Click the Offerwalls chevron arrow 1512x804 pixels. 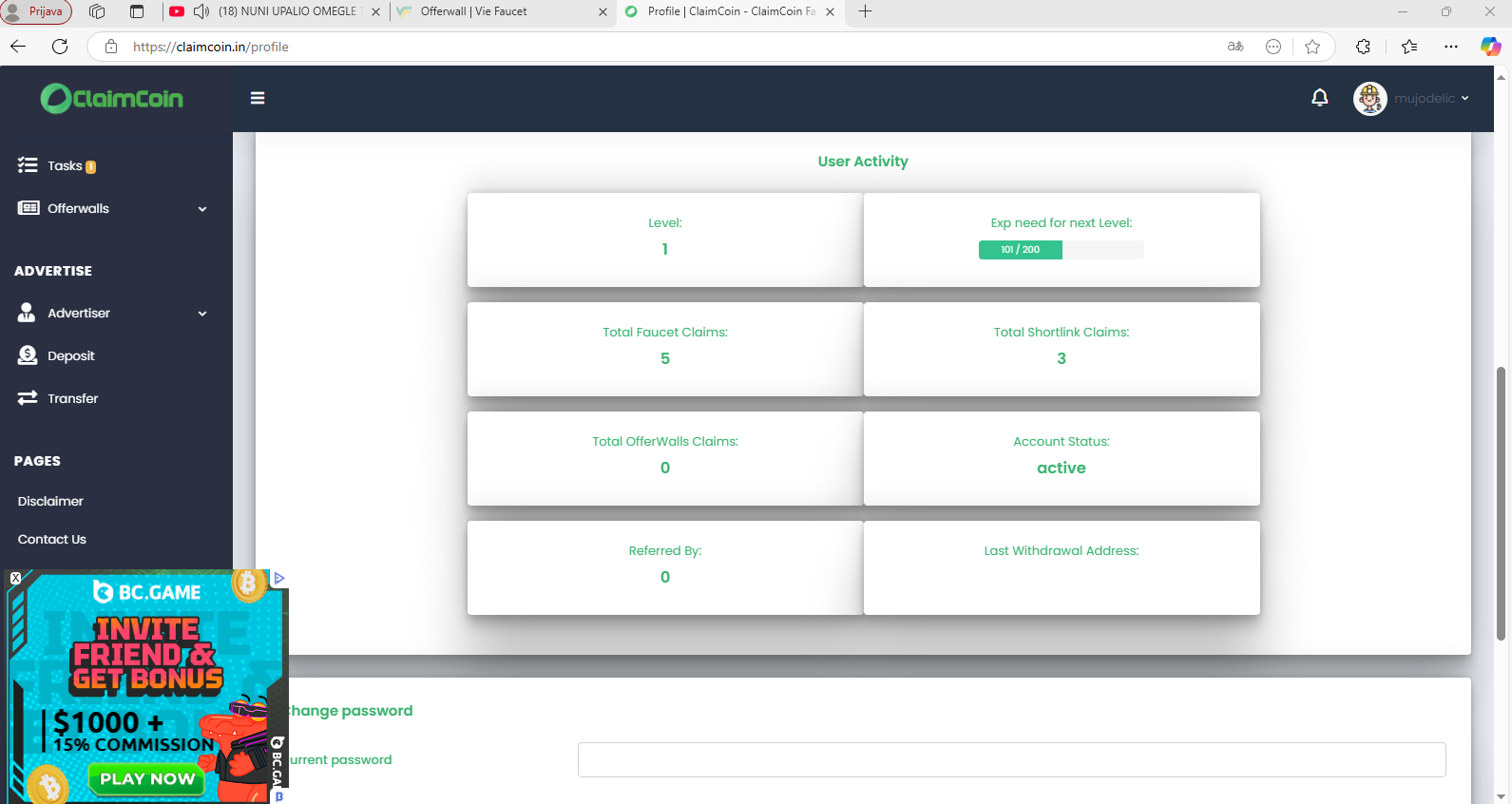coord(202,209)
